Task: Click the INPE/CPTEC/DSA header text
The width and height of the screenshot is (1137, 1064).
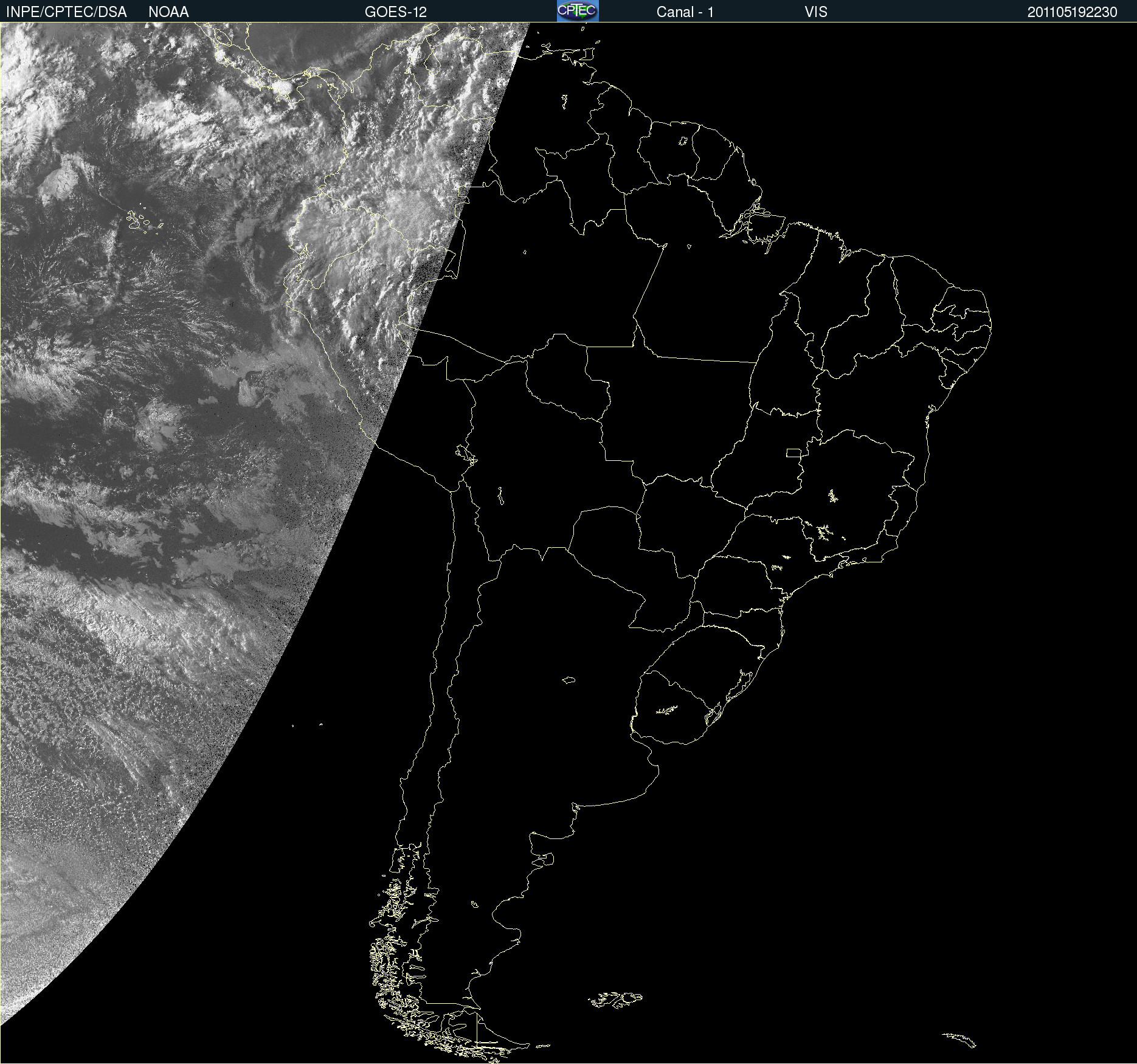Action: [66, 12]
